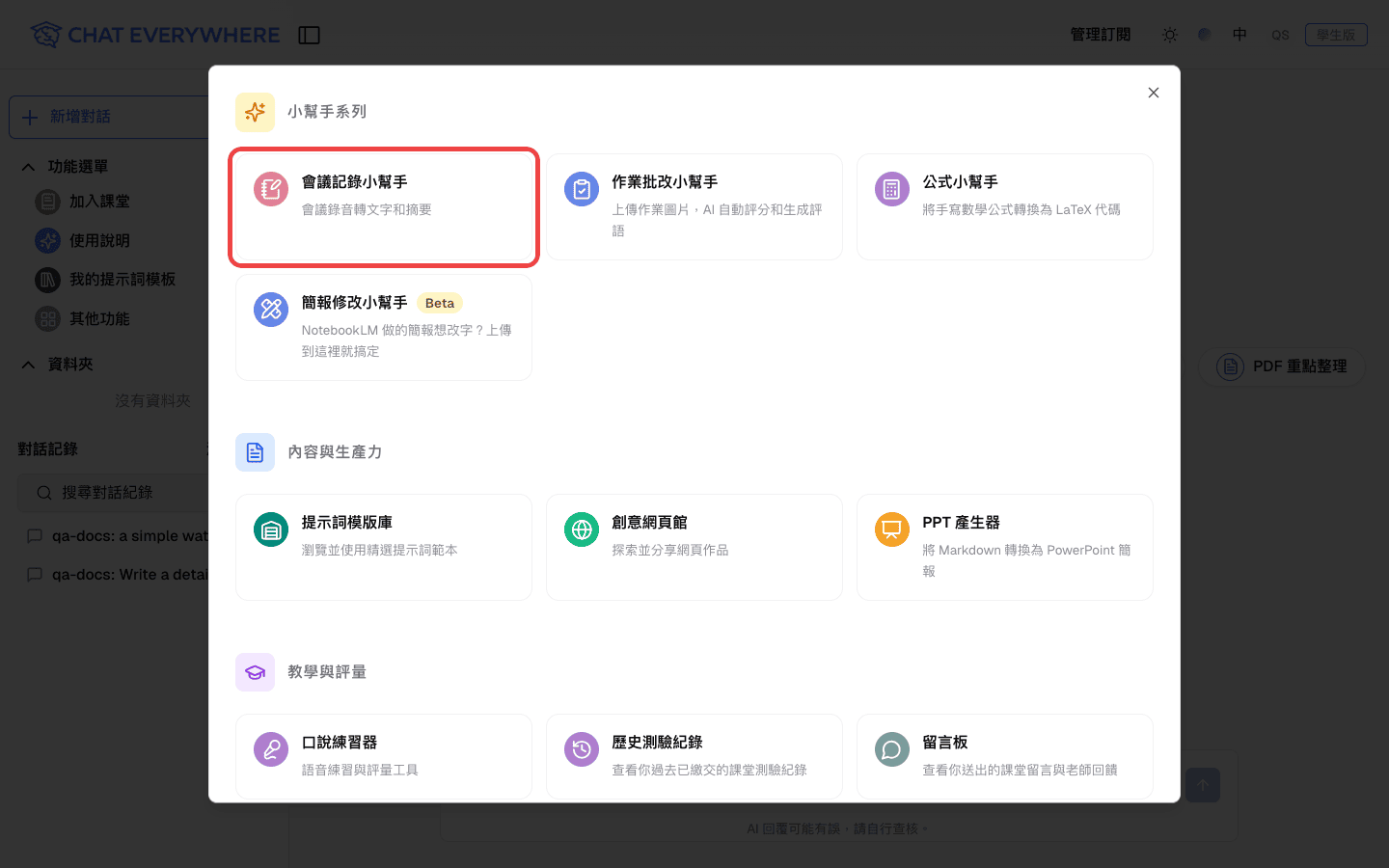The image size is (1389, 868).
Task: Open the QS user avatar
Action: click(x=1280, y=35)
